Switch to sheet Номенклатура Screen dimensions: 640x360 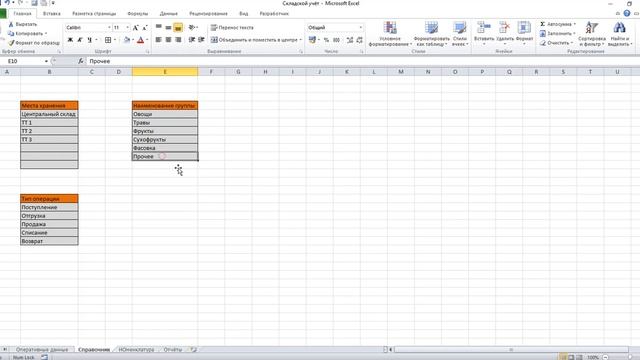click(136, 350)
